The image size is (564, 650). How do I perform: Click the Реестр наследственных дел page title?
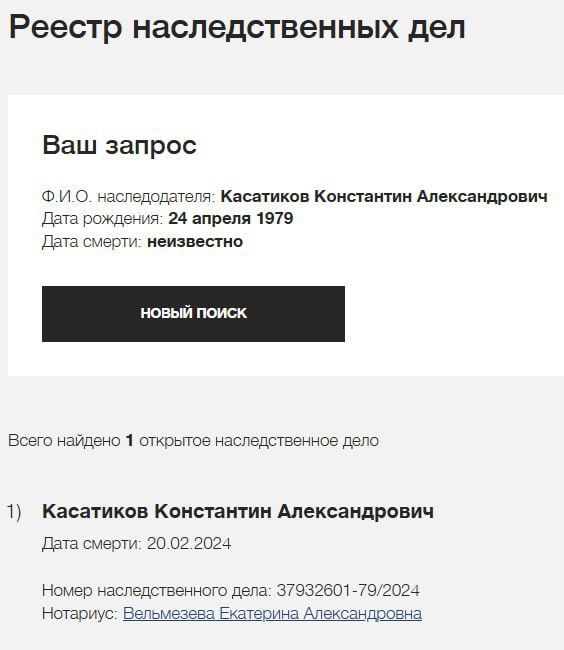tap(237, 27)
